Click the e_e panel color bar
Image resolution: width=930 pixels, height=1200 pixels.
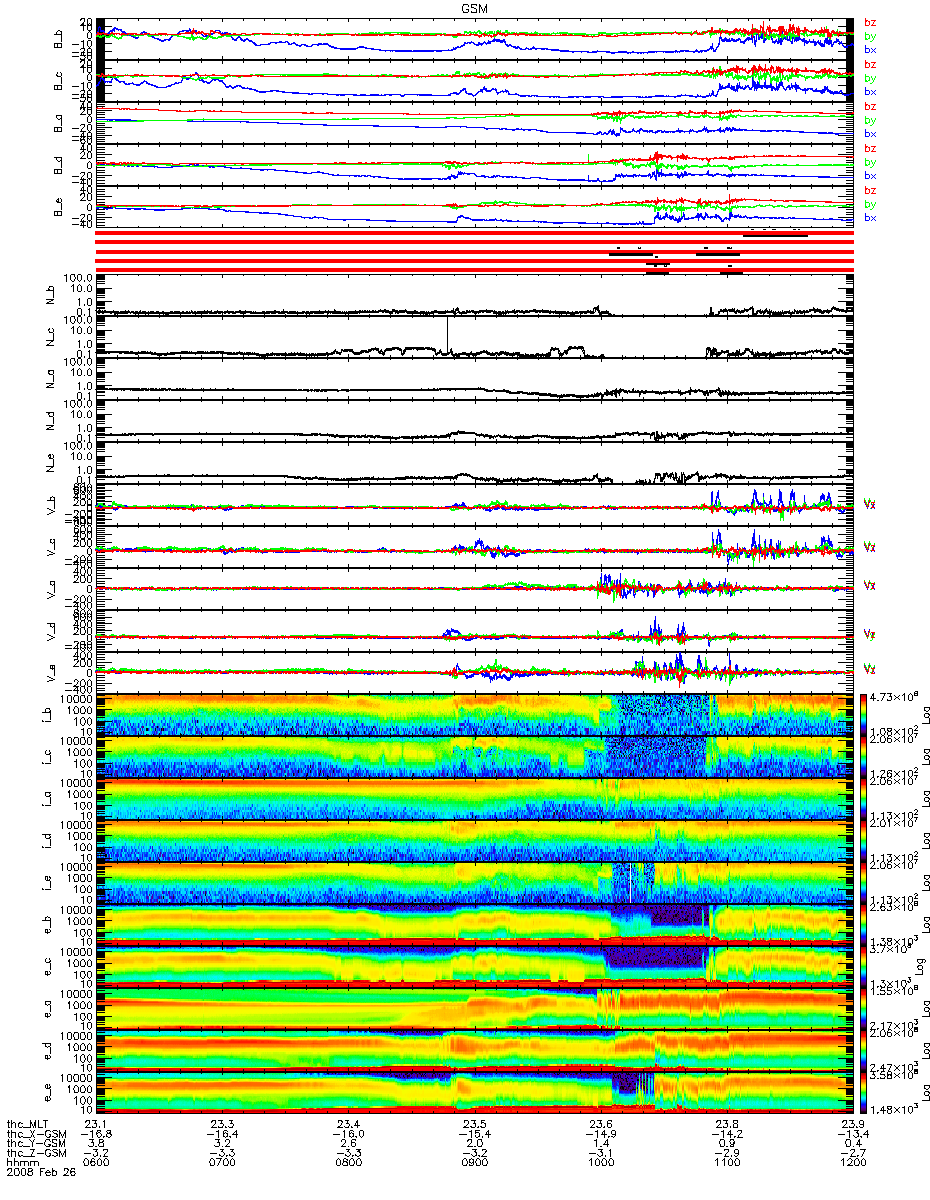coord(861,1091)
